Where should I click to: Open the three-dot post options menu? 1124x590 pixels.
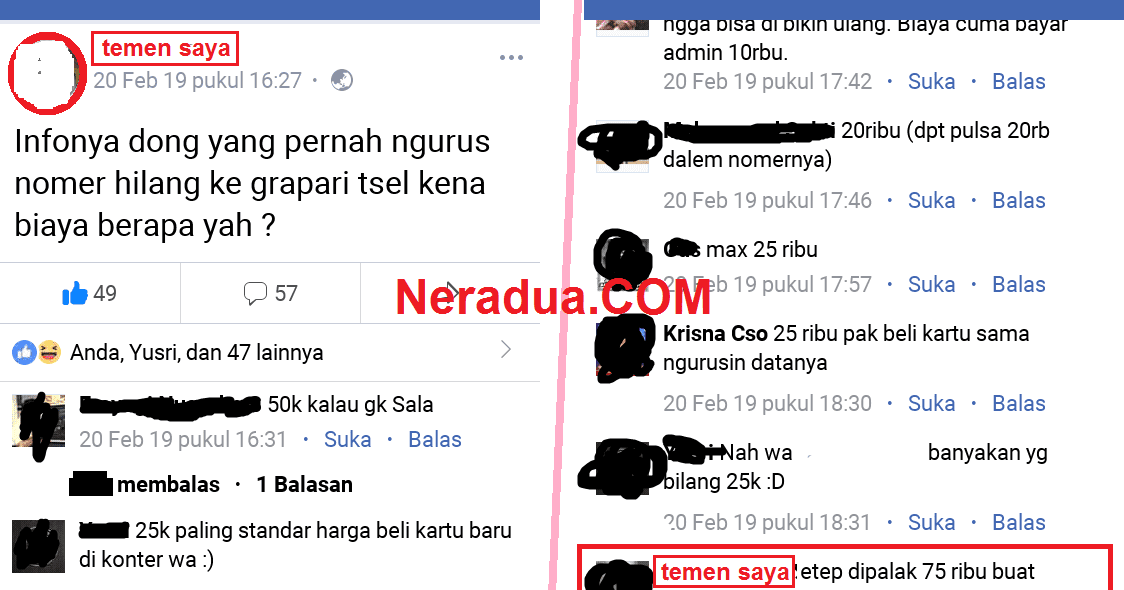[511, 57]
